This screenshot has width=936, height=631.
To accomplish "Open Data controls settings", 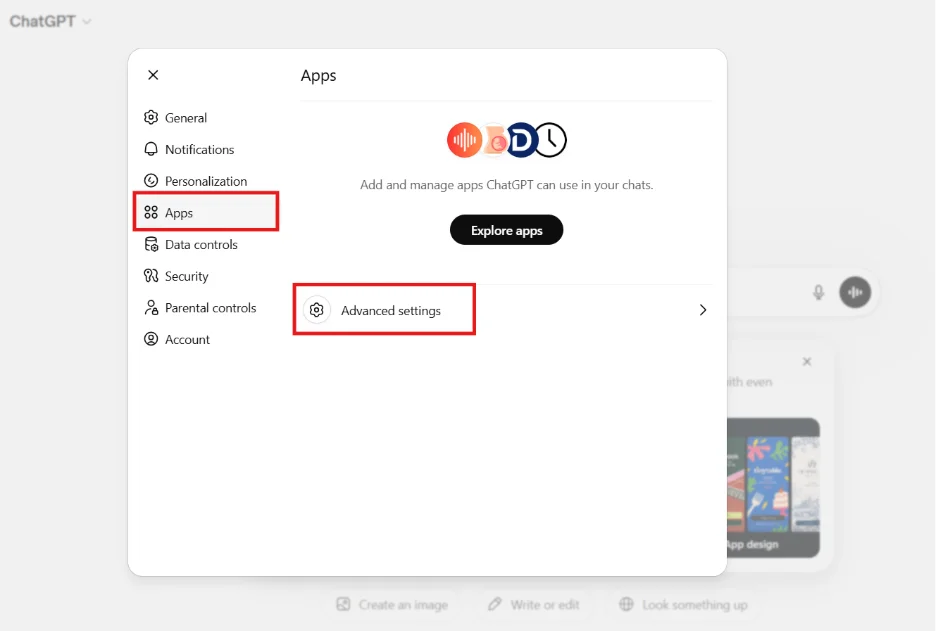I will [207, 244].
